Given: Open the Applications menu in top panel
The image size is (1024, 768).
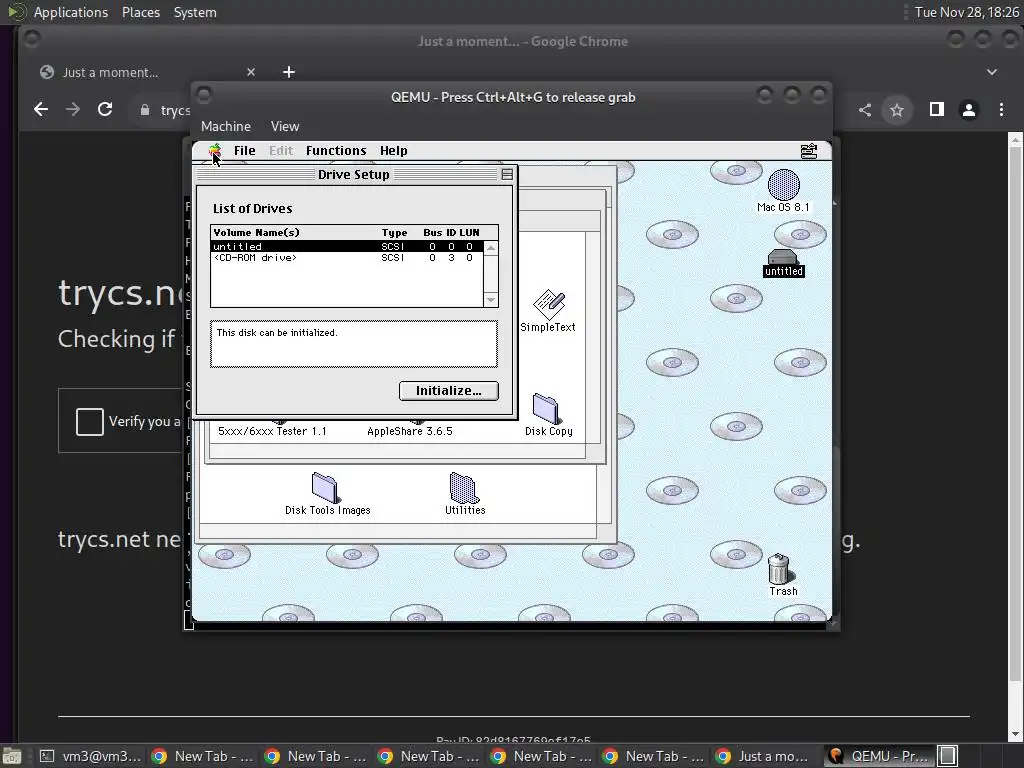Looking at the screenshot, I should [x=71, y=12].
